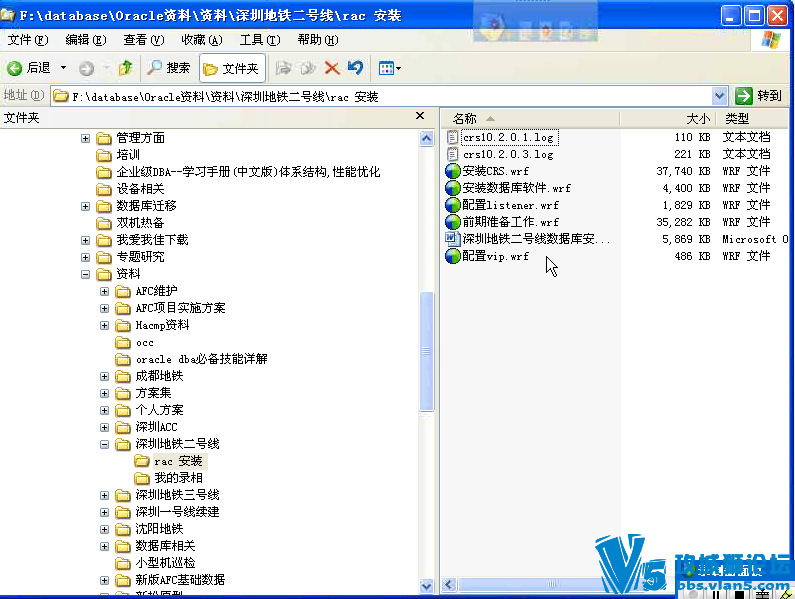
Task: Open the 文件(F) menu
Action: pos(28,40)
